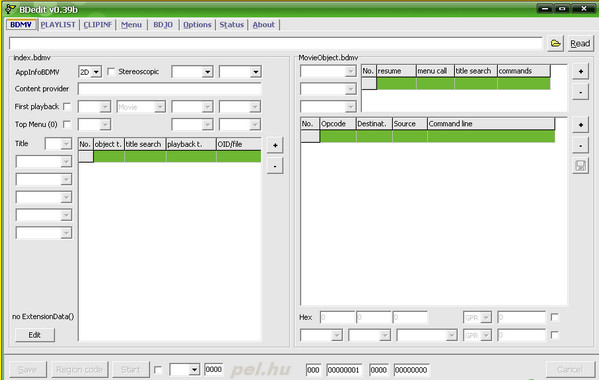This screenshot has height=380, width=599.
Task: Open folder browse icon beside Read
Action: click(555, 44)
